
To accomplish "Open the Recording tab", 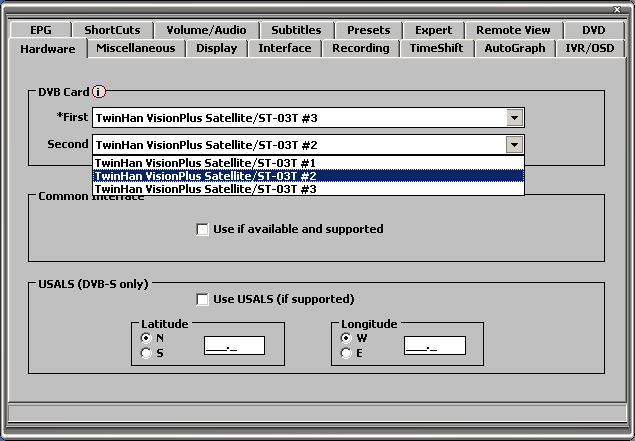I will 360,48.
